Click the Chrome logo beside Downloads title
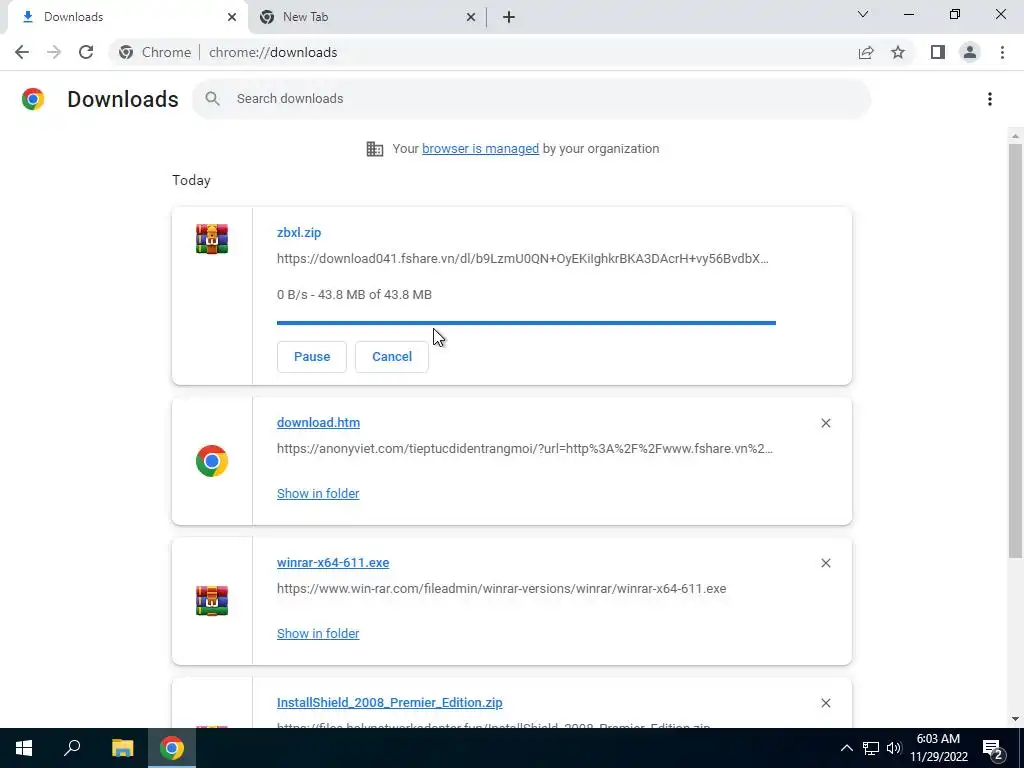This screenshot has height=768, width=1024. 33,99
